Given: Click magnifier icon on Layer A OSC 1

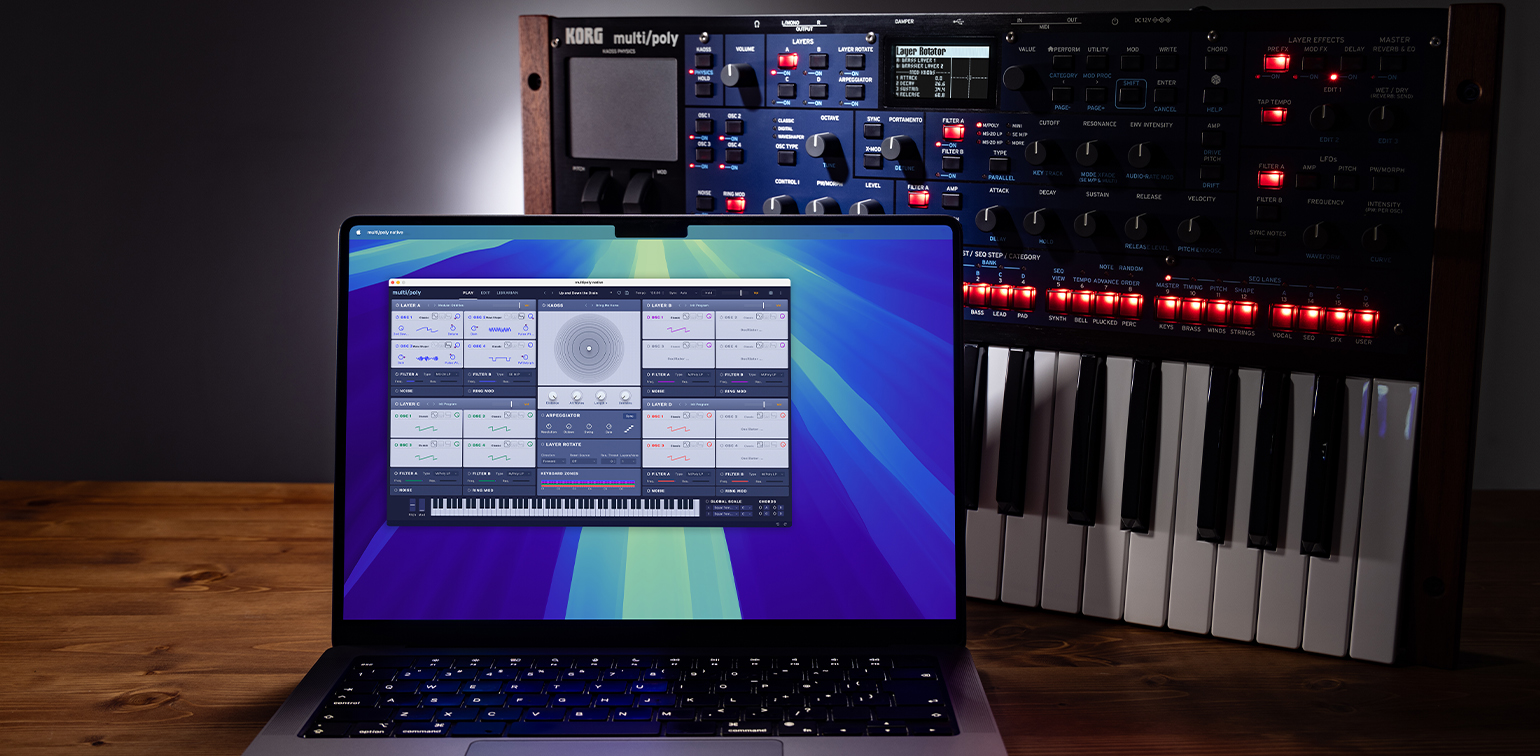Looking at the screenshot, I should [457, 316].
